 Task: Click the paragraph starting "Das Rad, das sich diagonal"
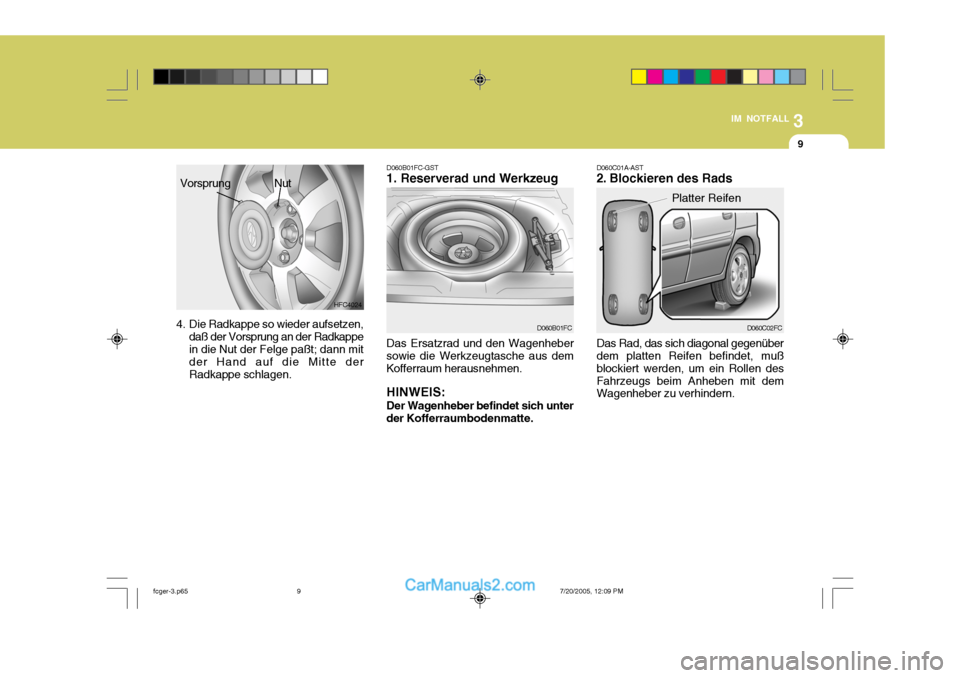[690, 368]
